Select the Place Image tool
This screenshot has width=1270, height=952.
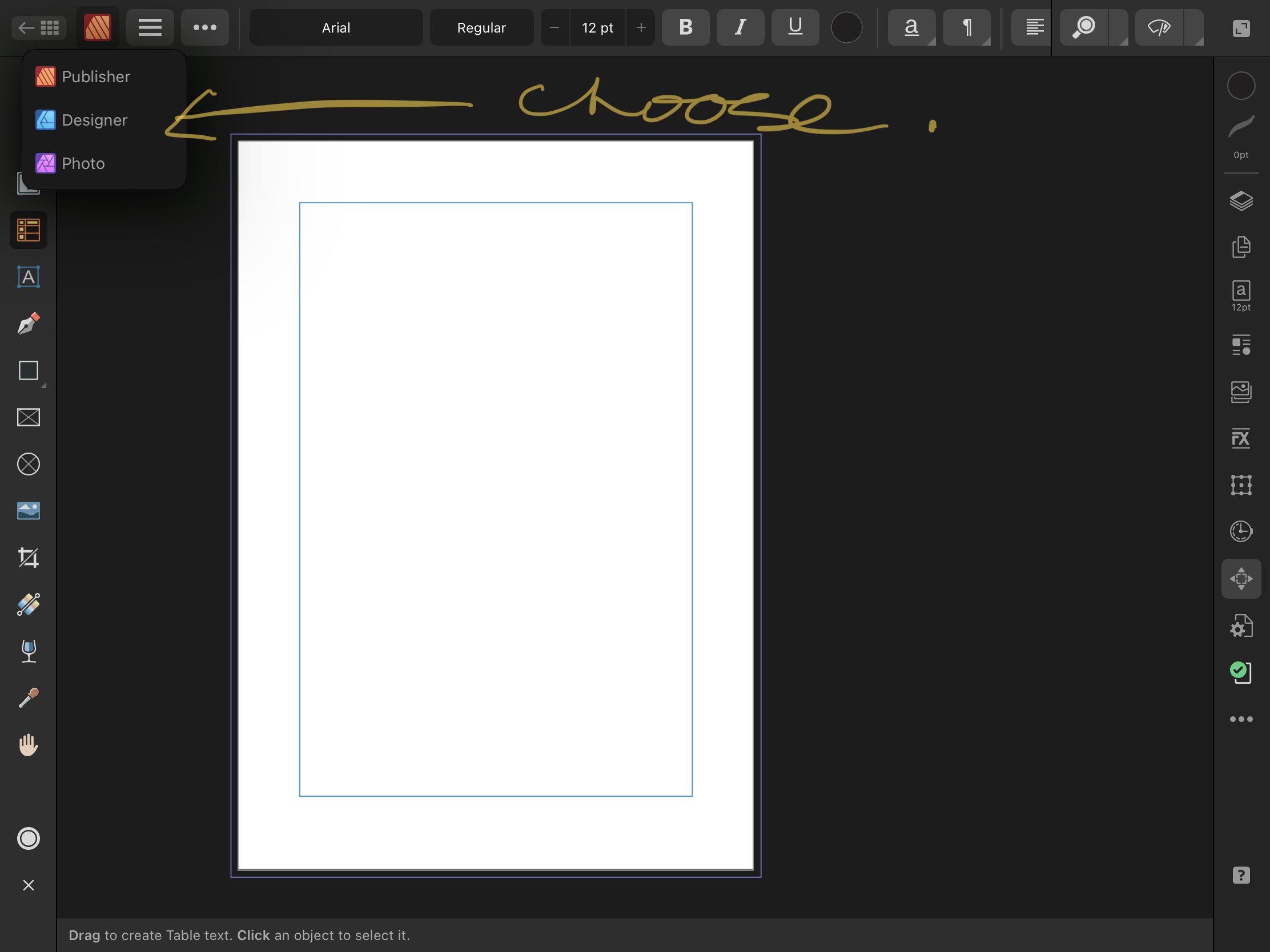click(x=28, y=511)
